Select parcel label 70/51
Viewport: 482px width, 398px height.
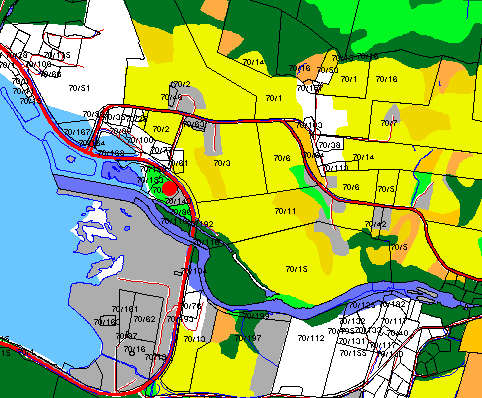(79, 88)
